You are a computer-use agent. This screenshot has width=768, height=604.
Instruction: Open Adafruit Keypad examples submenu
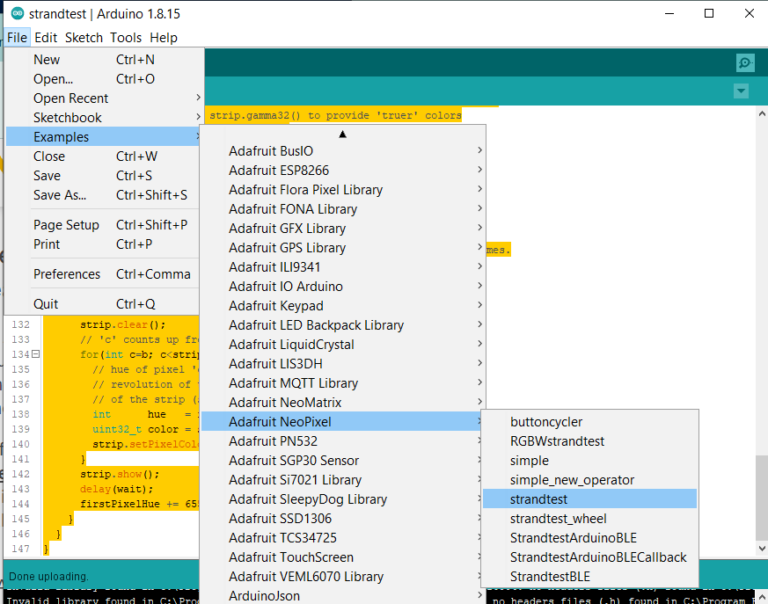pos(343,306)
